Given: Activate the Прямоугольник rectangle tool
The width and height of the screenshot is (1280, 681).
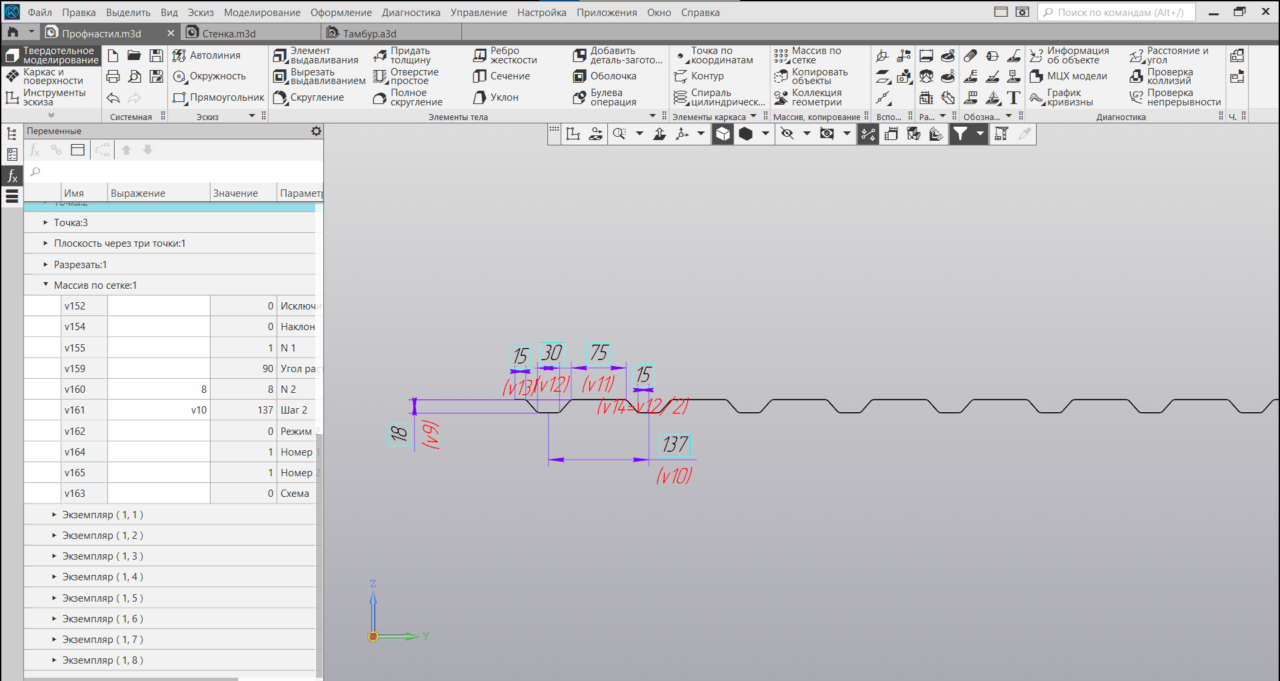Looking at the screenshot, I should click(x=218, y=98).
